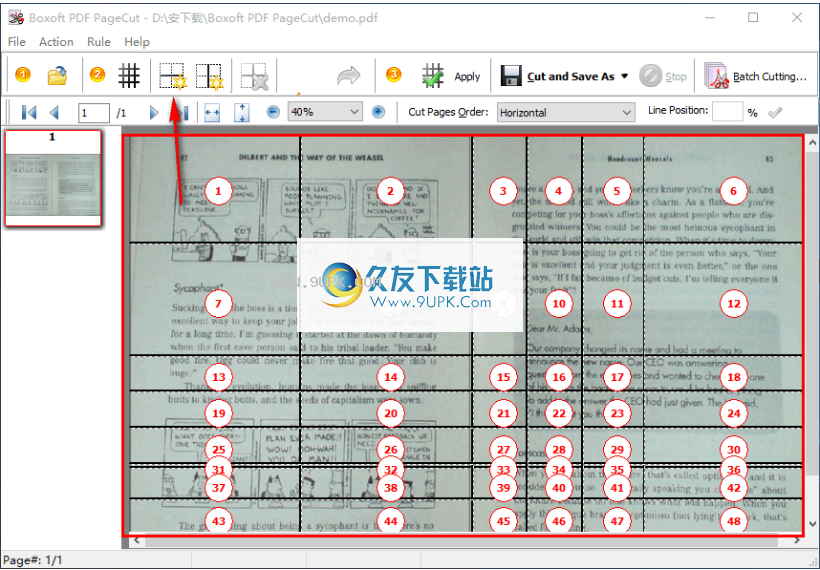Fit page to width
820x570 pixels.
coord(212,112)
